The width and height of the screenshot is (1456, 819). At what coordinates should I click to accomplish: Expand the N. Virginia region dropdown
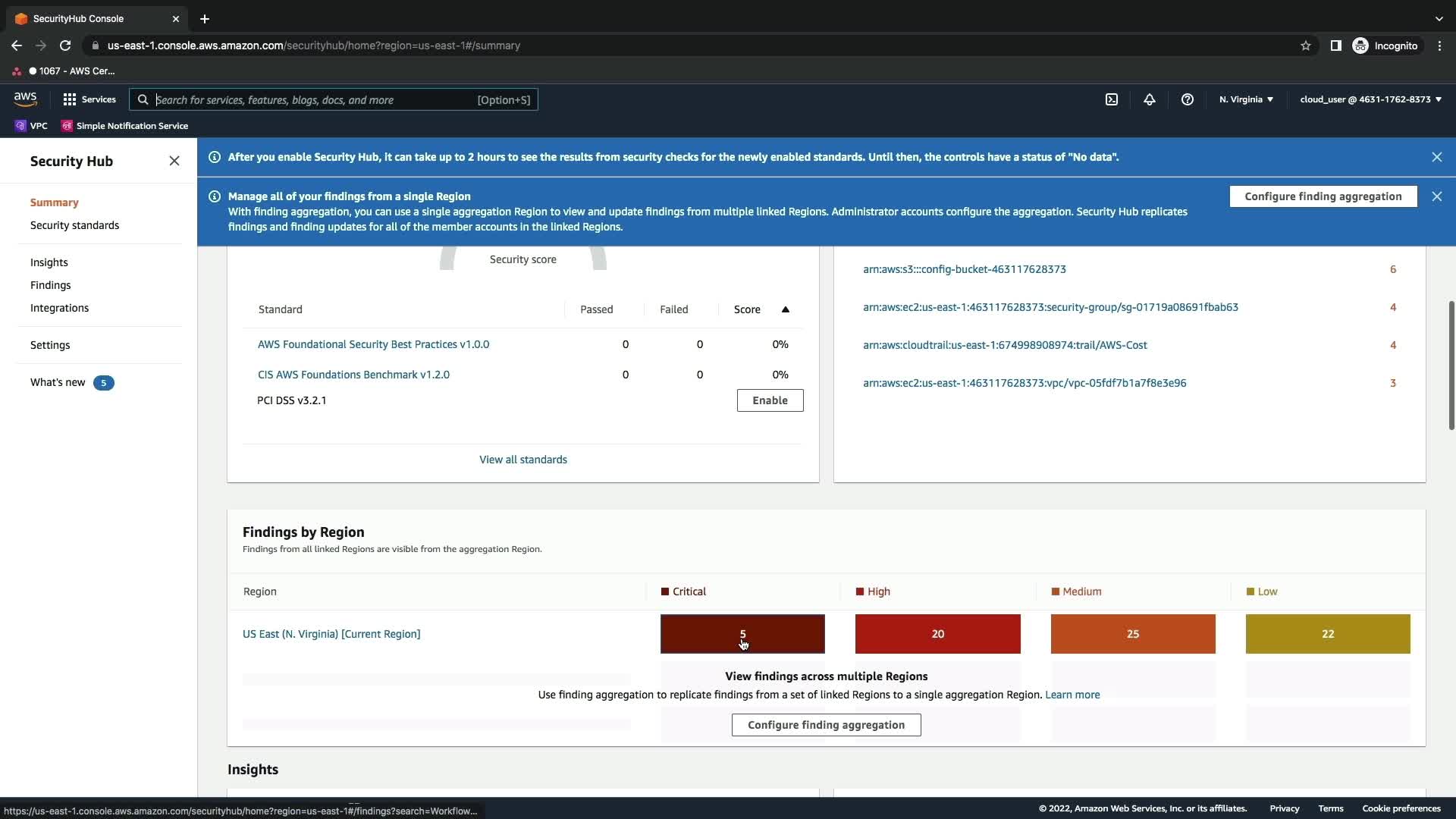pos(1246,99)
